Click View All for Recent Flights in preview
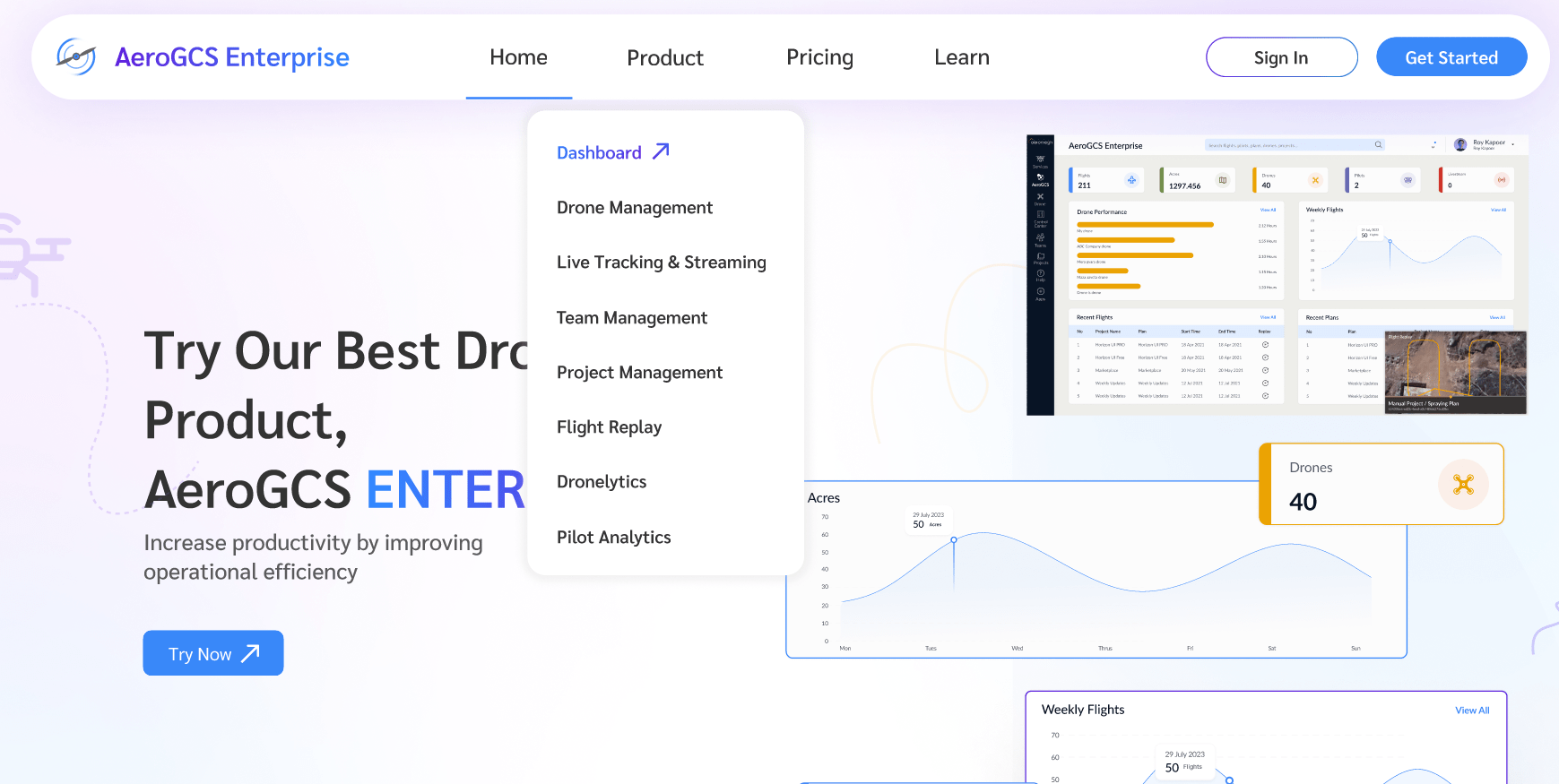The height and width of the screenshot is (784, 1559). (x=1268, y=317)
